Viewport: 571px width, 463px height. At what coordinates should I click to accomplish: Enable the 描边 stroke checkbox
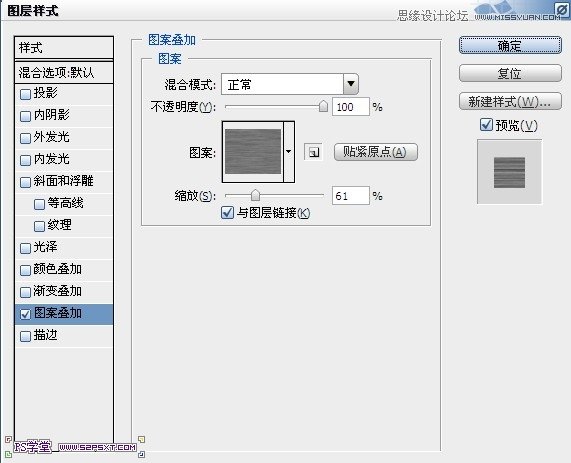(25, 336)
